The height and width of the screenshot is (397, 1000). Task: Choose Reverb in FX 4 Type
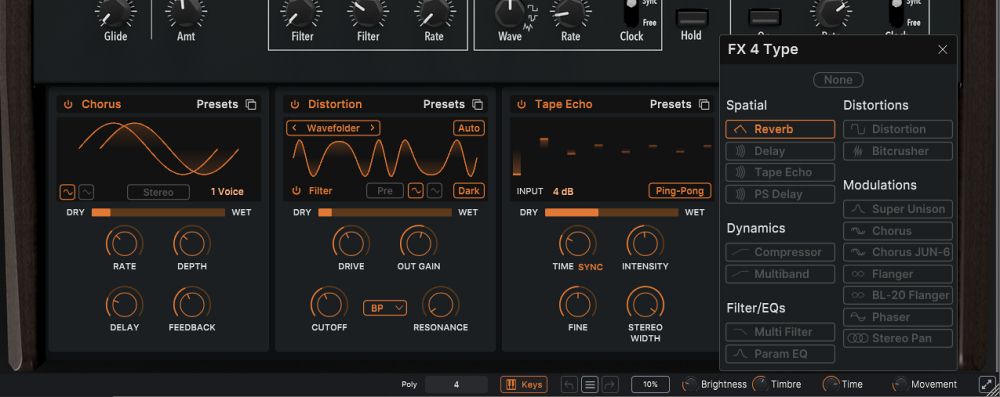tap(780, 130)
